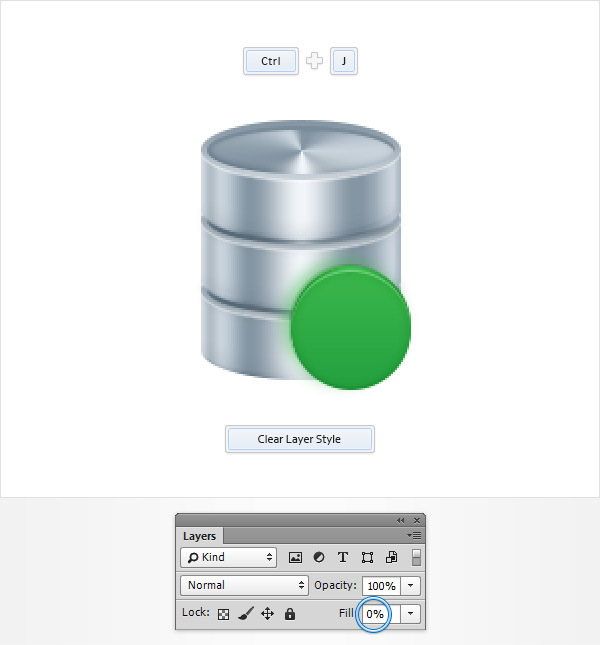Filter layers by type (T) icon

point(343,558)
